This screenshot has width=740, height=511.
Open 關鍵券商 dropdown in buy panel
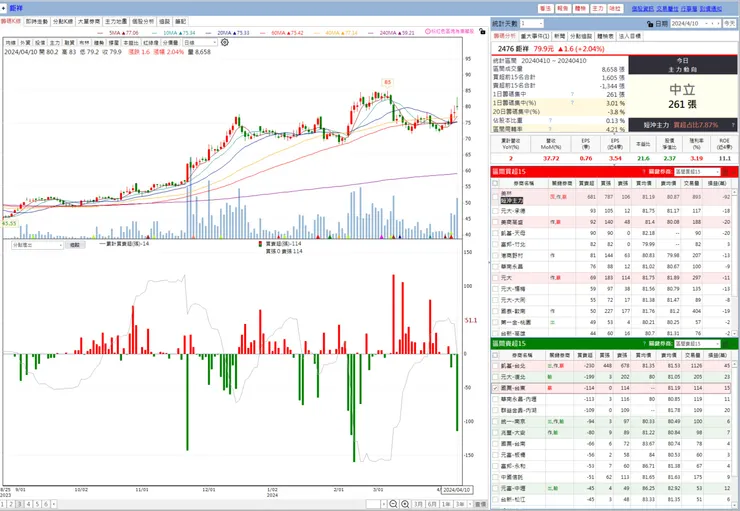697,172
